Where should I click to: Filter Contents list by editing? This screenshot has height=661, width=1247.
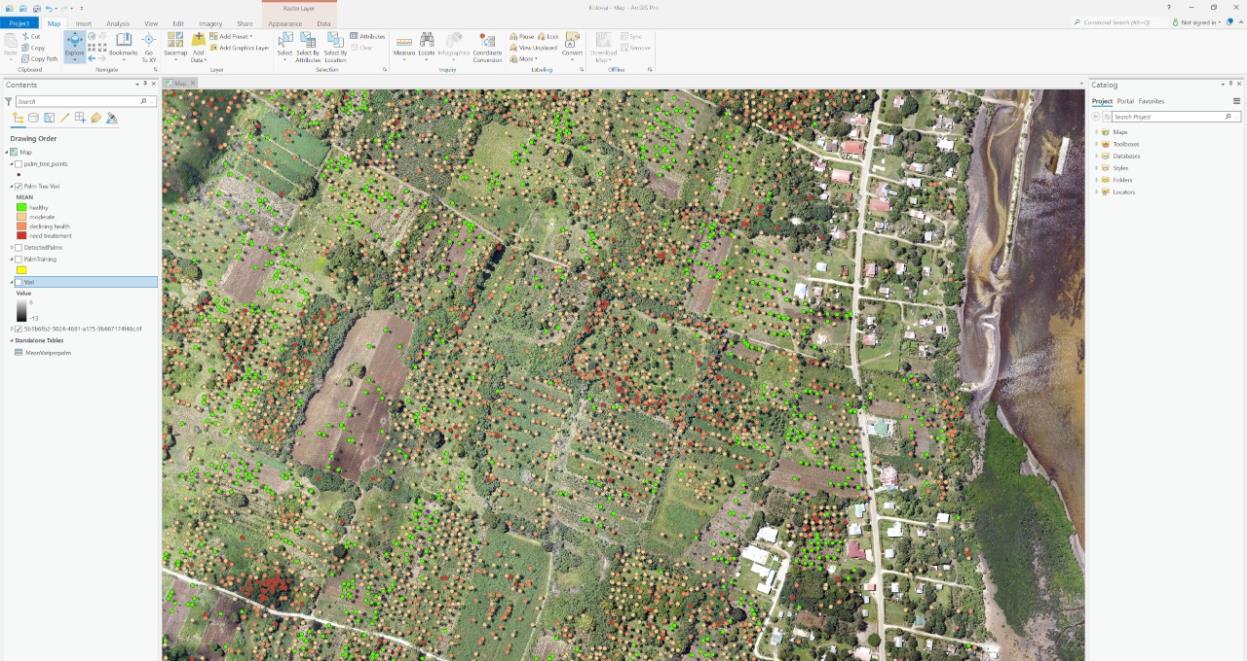[64, 118]
